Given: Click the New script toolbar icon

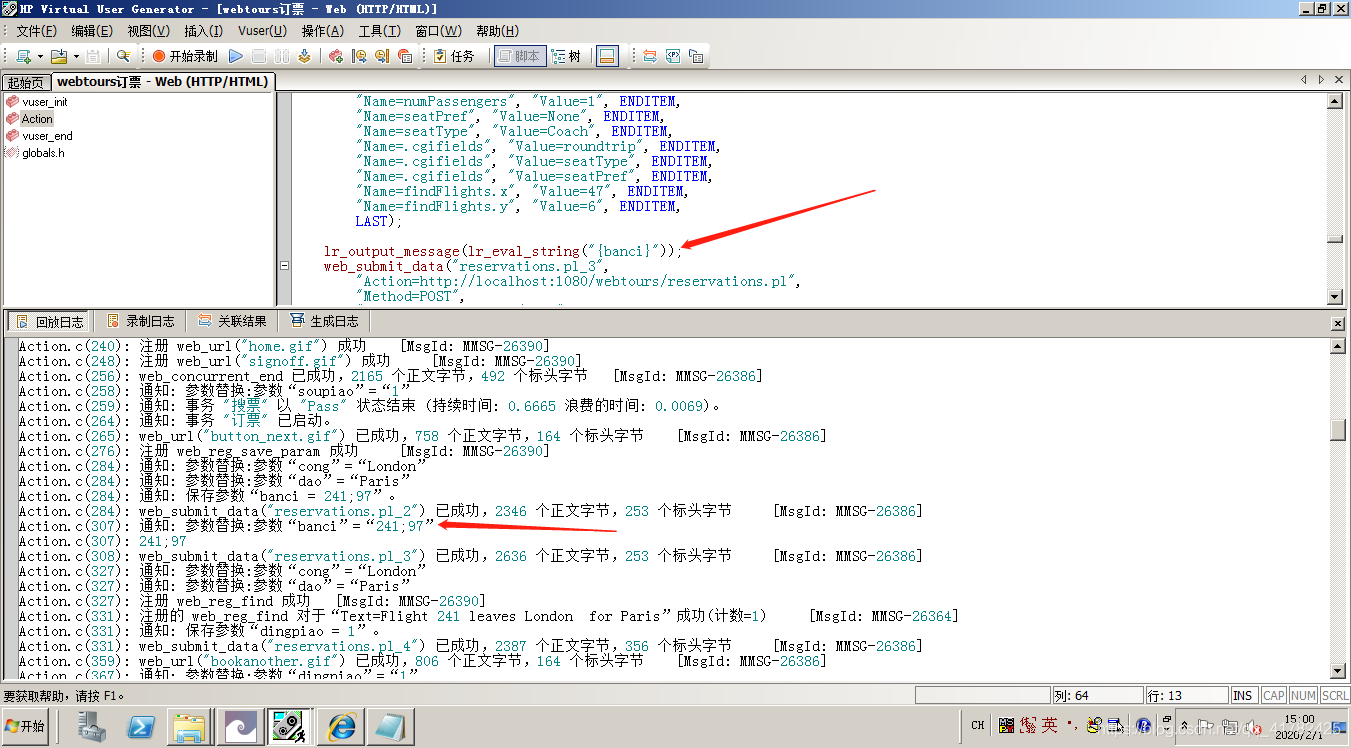Looking at the screenshot, I should coord(23,56).
